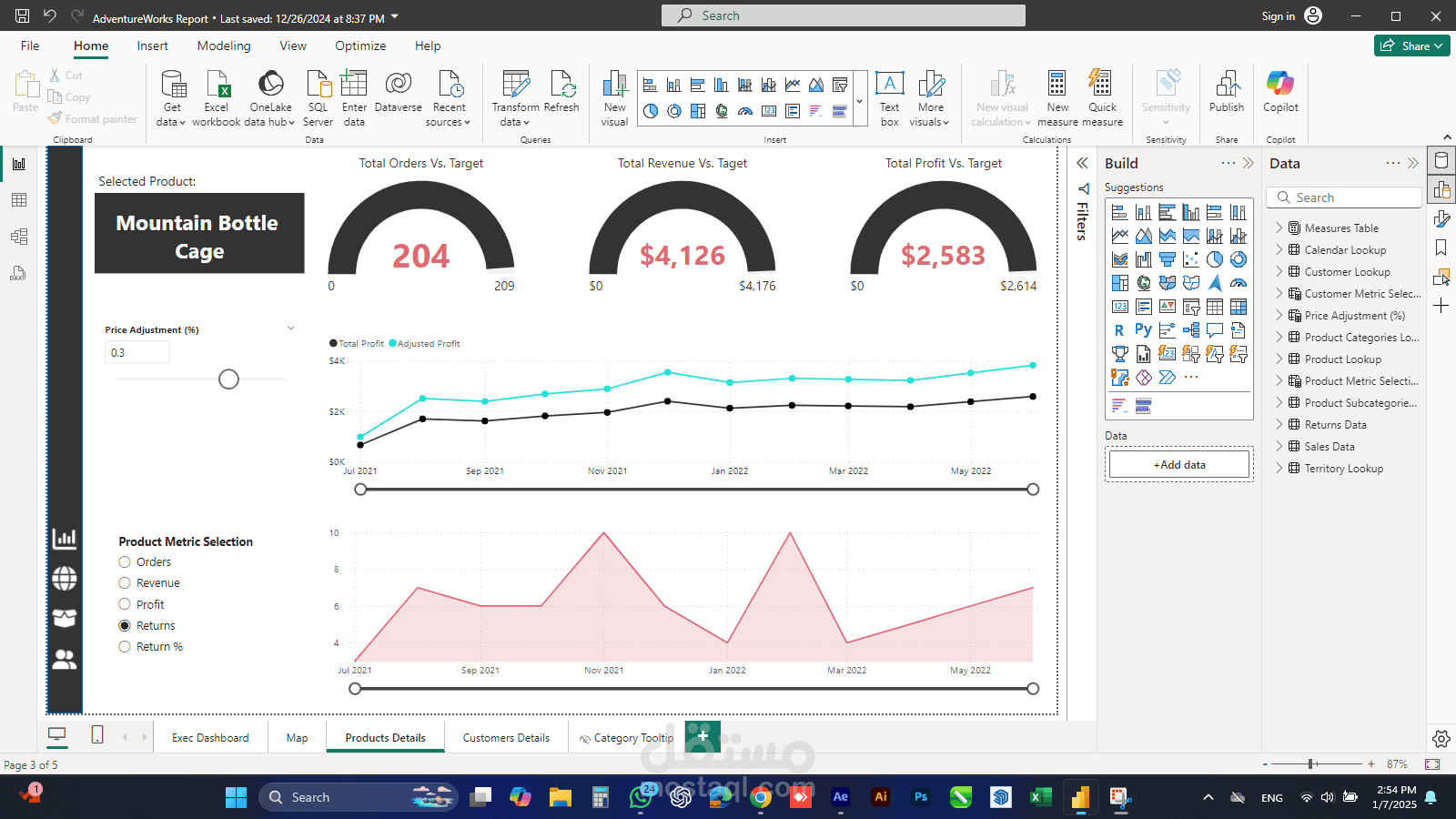Switch to Report view in left rail

[x=19, y=164]
